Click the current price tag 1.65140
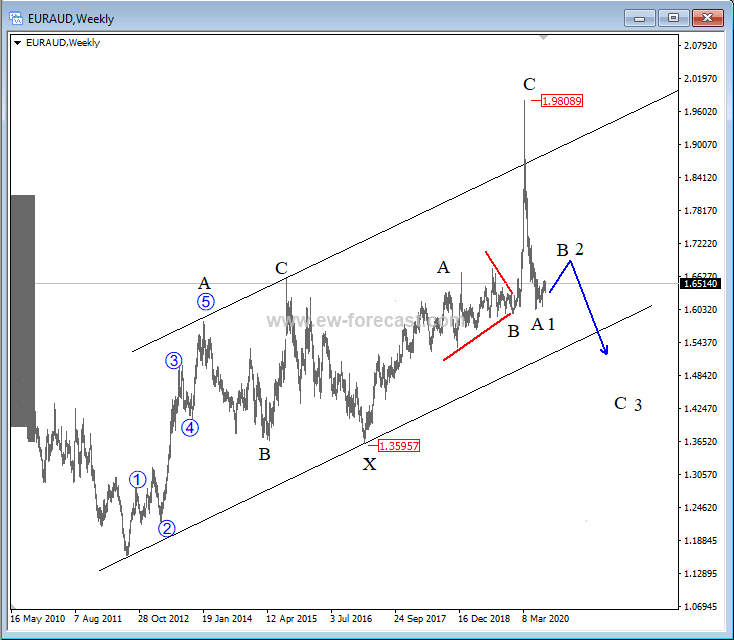This screenshot has height=640, width=734. [x=697, y=284]
